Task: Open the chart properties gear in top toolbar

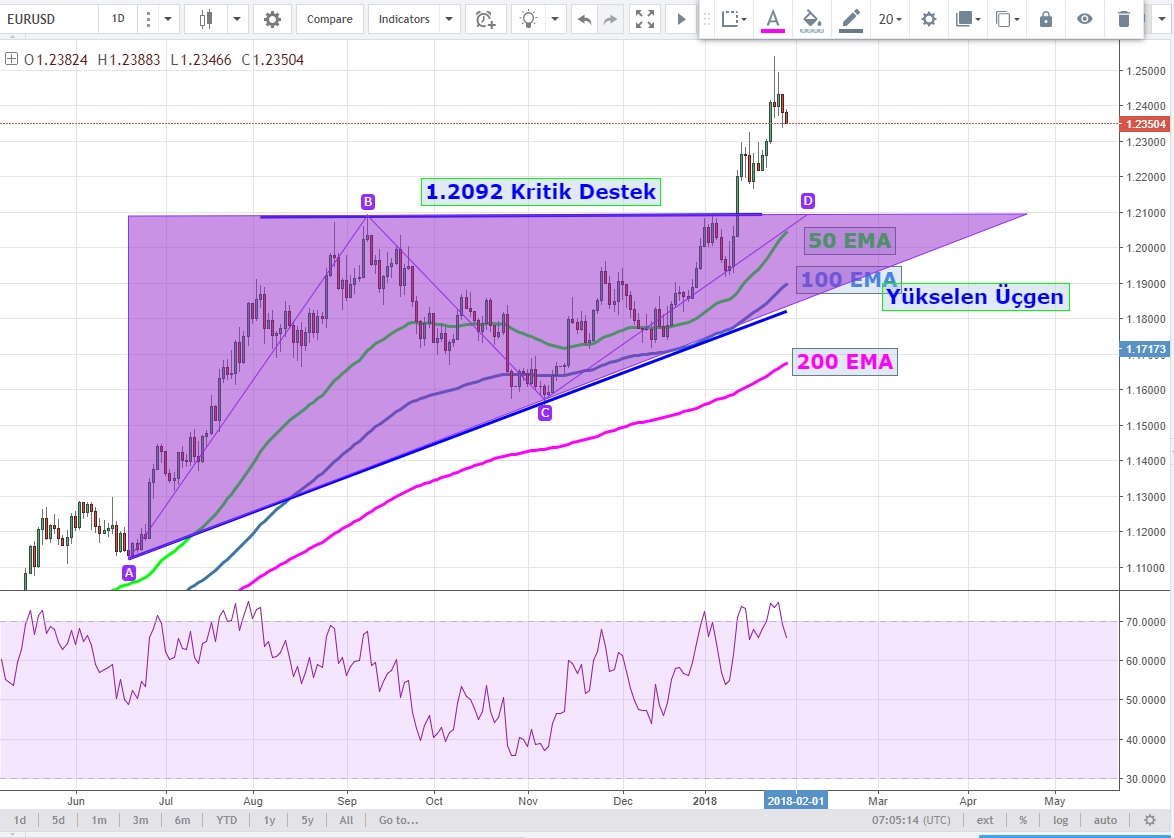Action: 272,19
